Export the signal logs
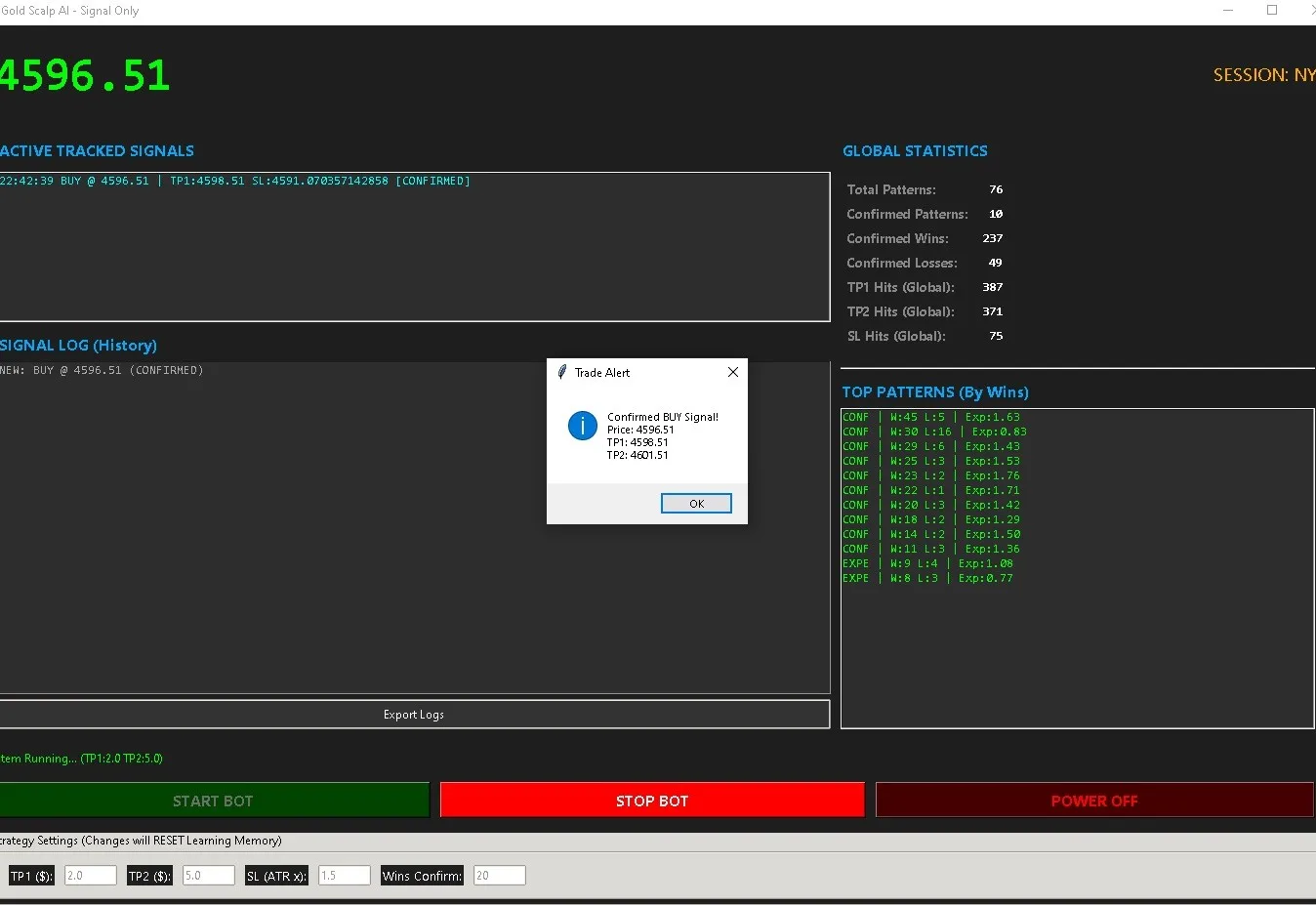 pos(414,715)
